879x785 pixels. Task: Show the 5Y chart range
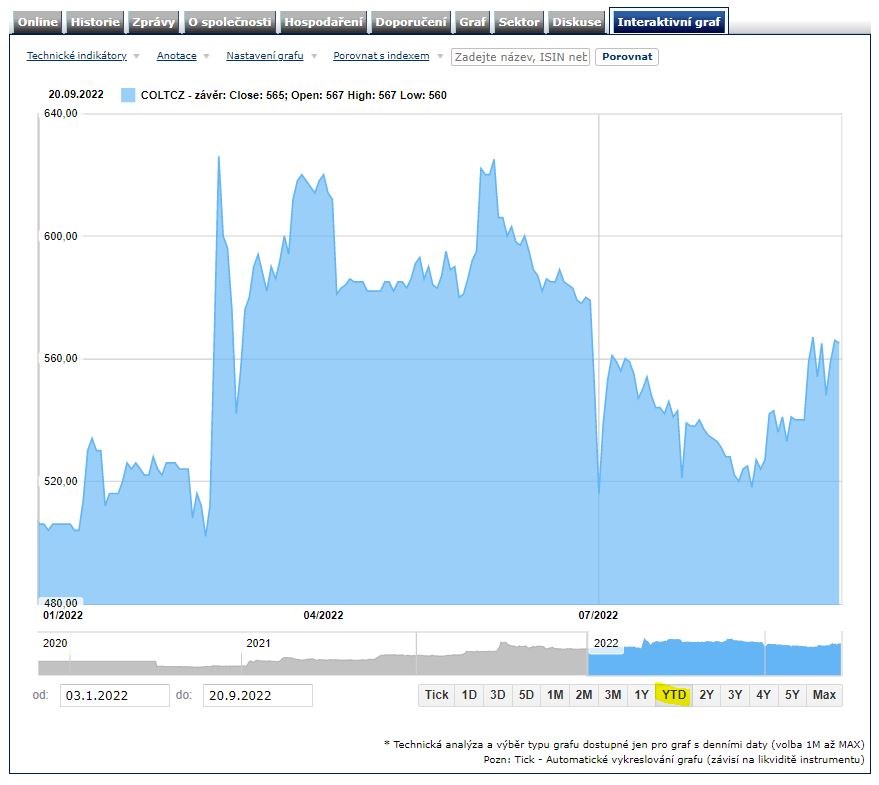(792, 695)
